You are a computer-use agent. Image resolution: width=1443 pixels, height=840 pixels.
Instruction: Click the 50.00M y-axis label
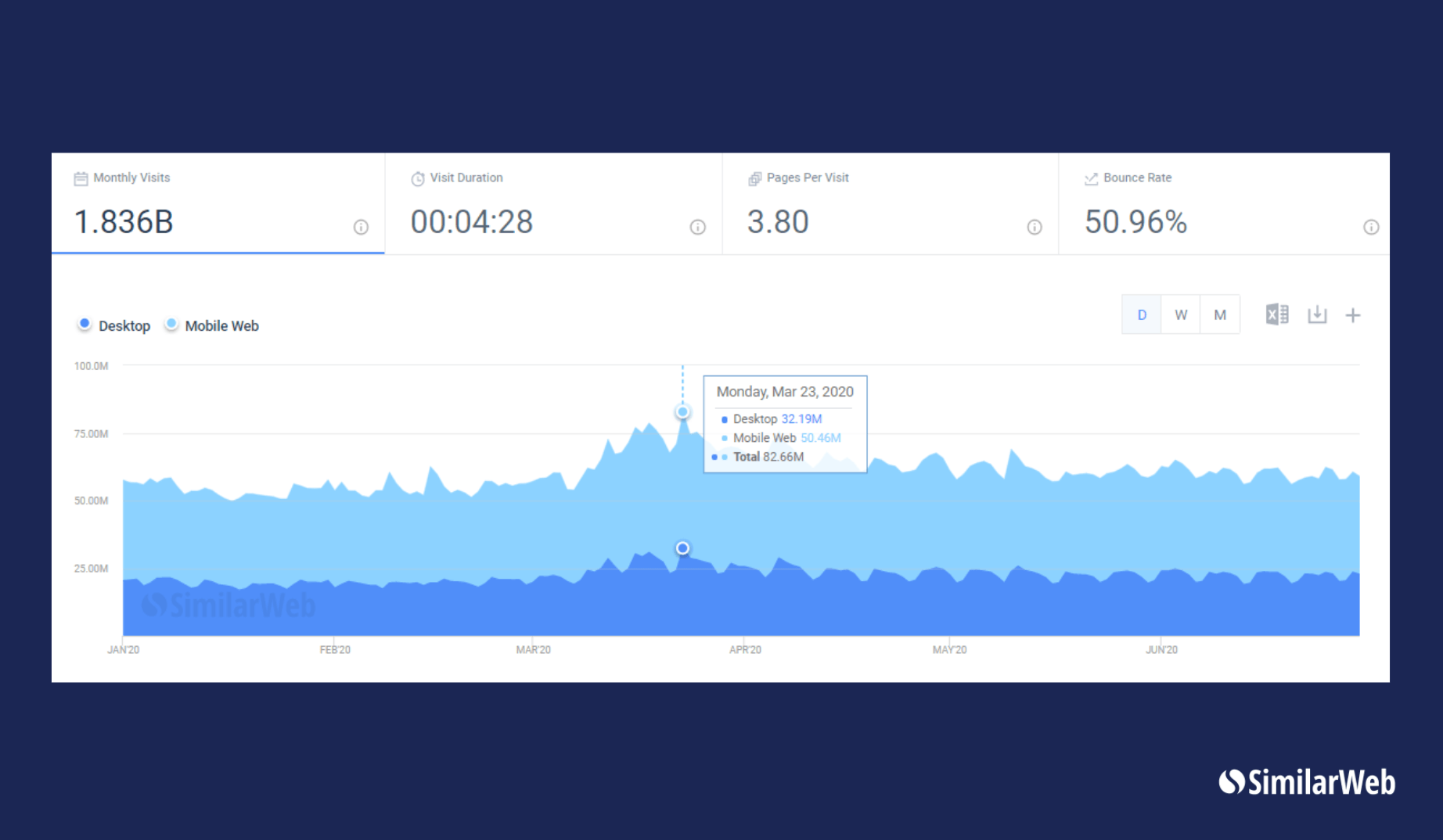[x=91, y=501]
